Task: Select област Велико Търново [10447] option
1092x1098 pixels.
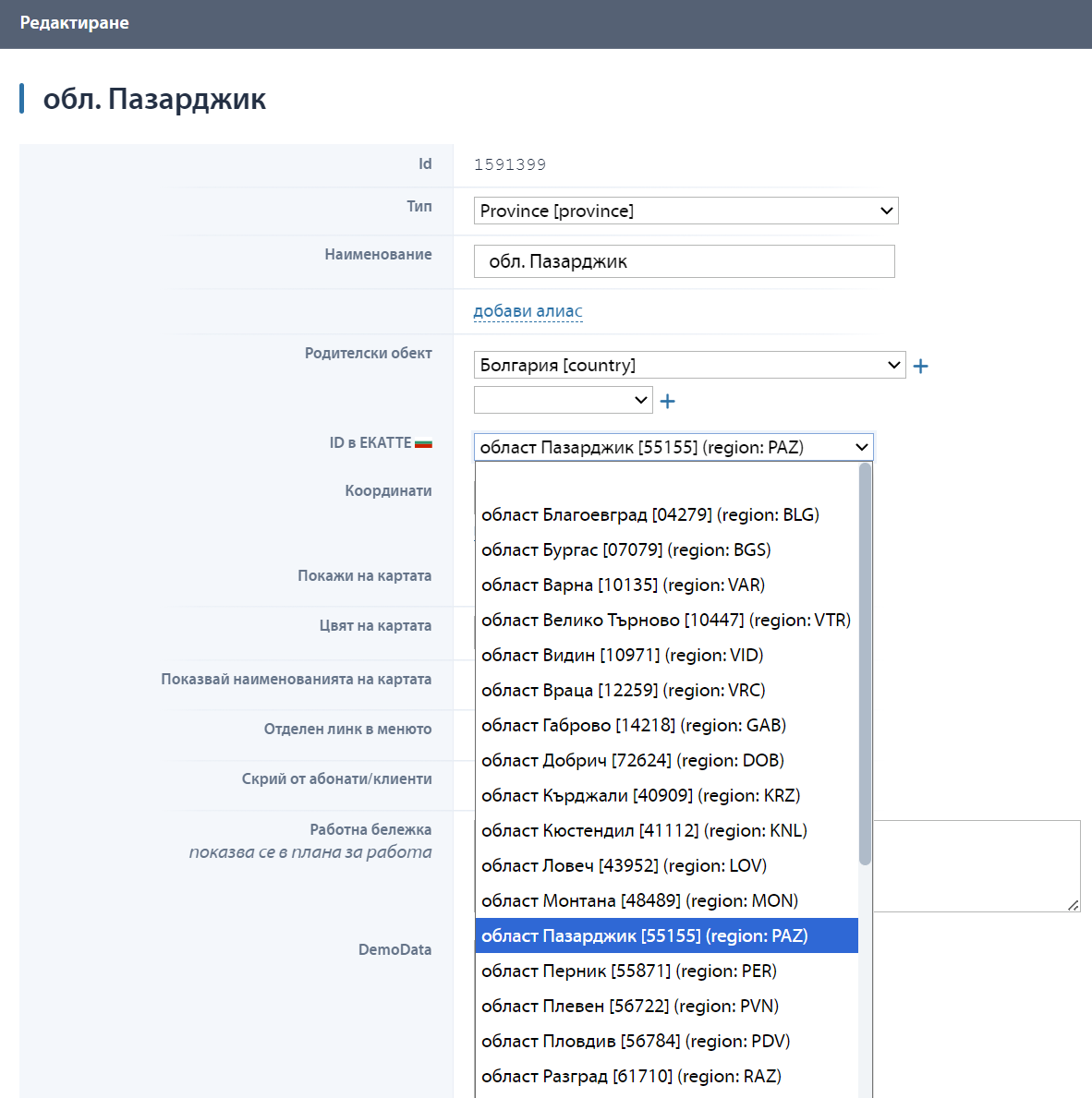Action: [x=666, y=620]
